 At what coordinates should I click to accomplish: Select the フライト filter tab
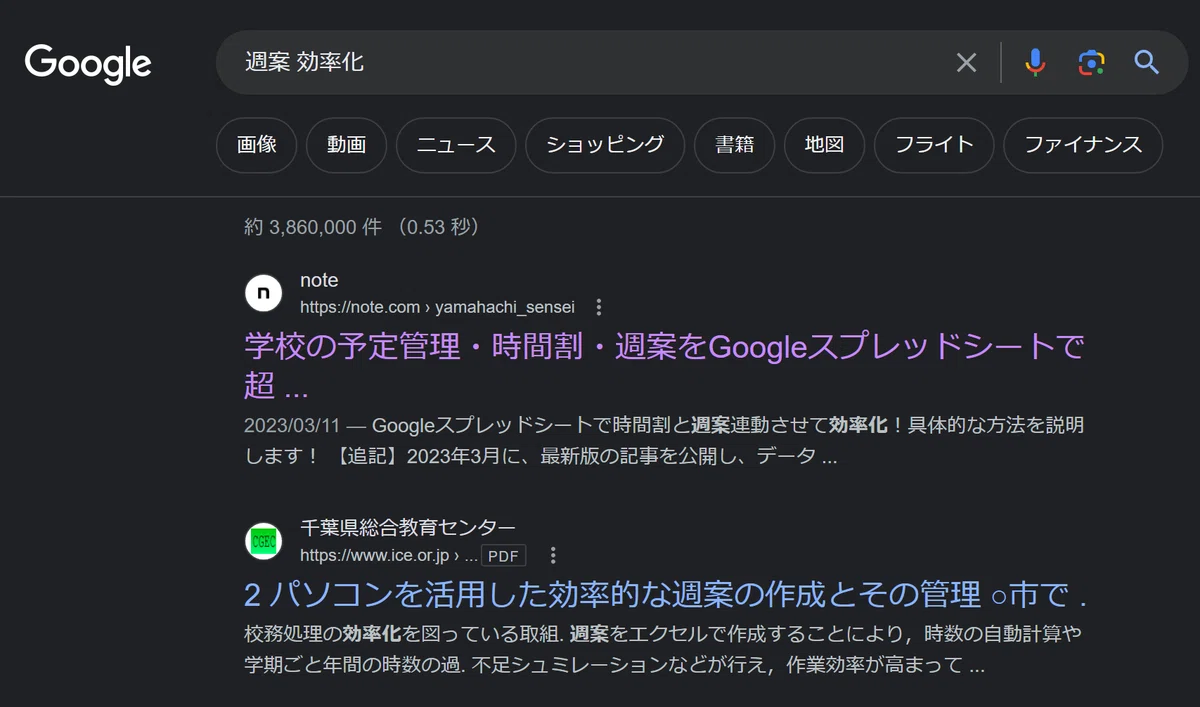click(934, 145)
